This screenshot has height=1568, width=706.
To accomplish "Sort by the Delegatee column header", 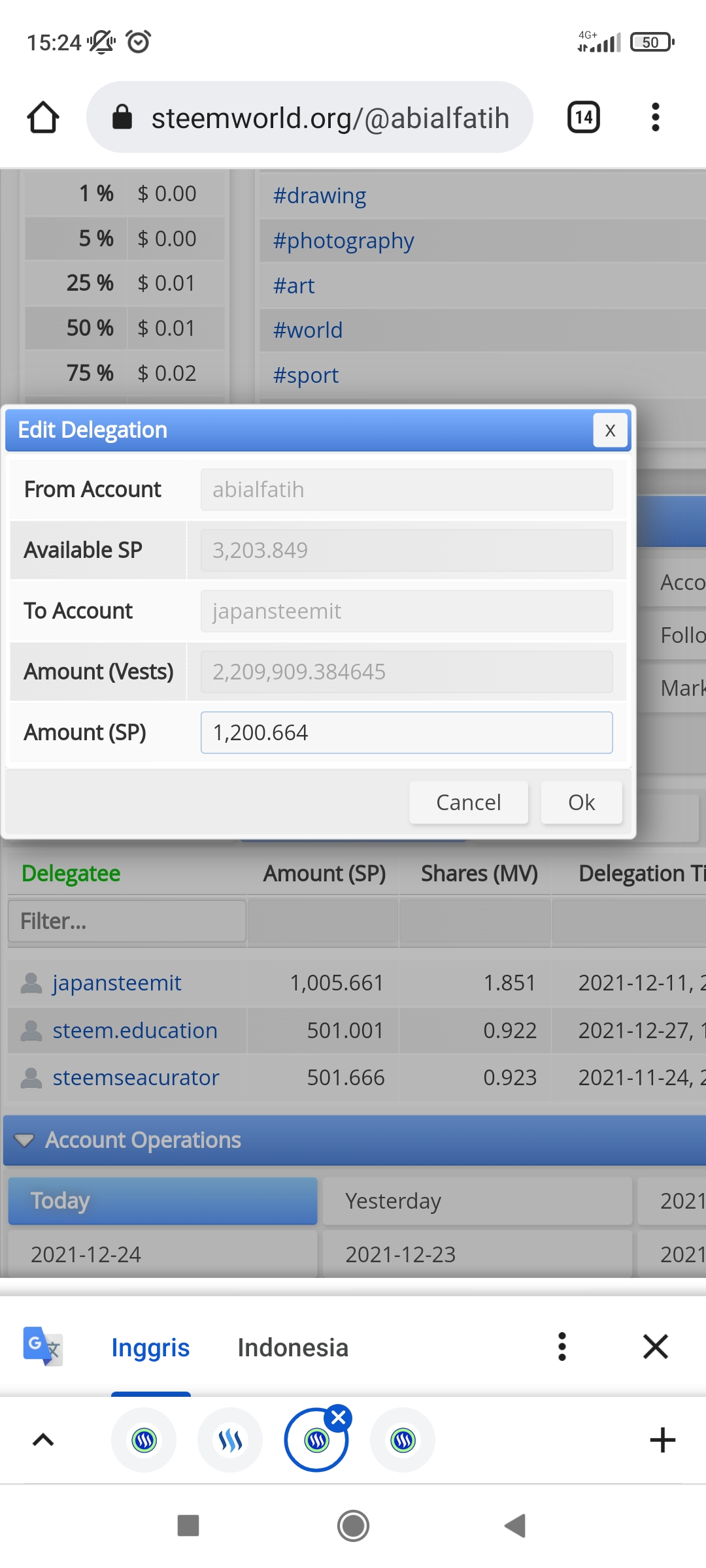I will [x=71, y=874].
